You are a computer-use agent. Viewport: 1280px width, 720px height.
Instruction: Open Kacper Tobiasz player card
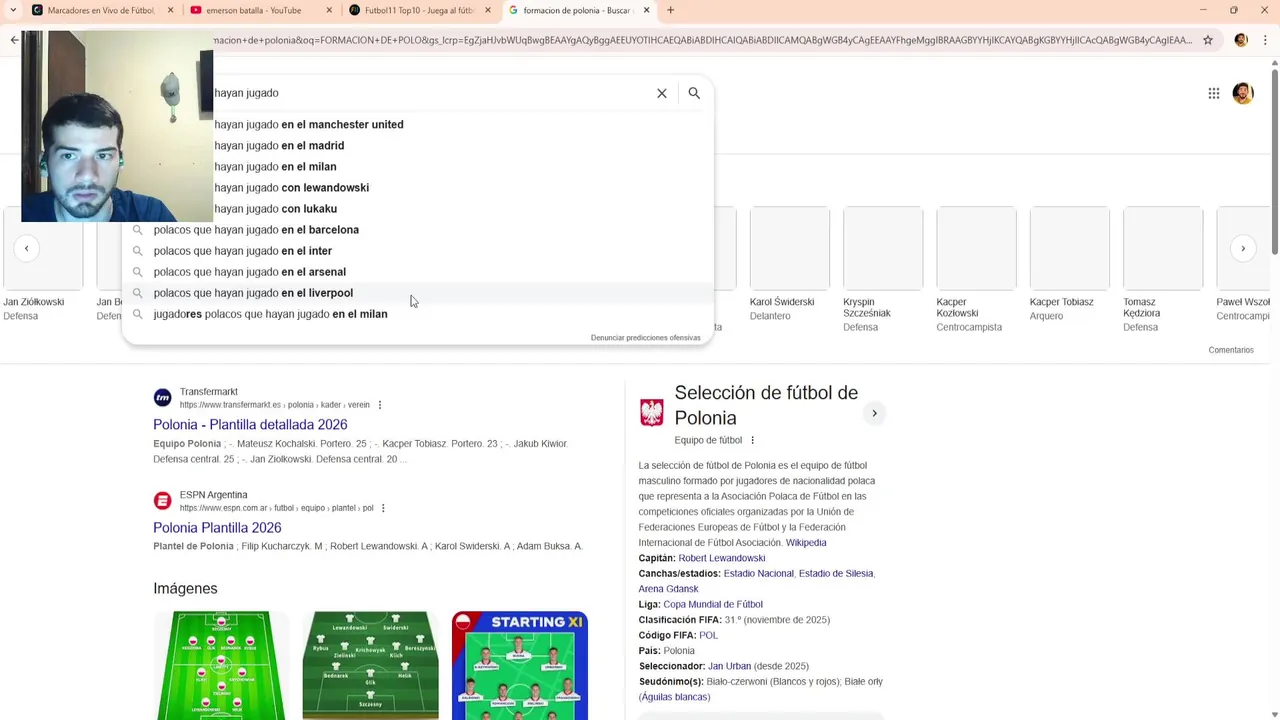pyautogui.click(x=1069, y=264)
